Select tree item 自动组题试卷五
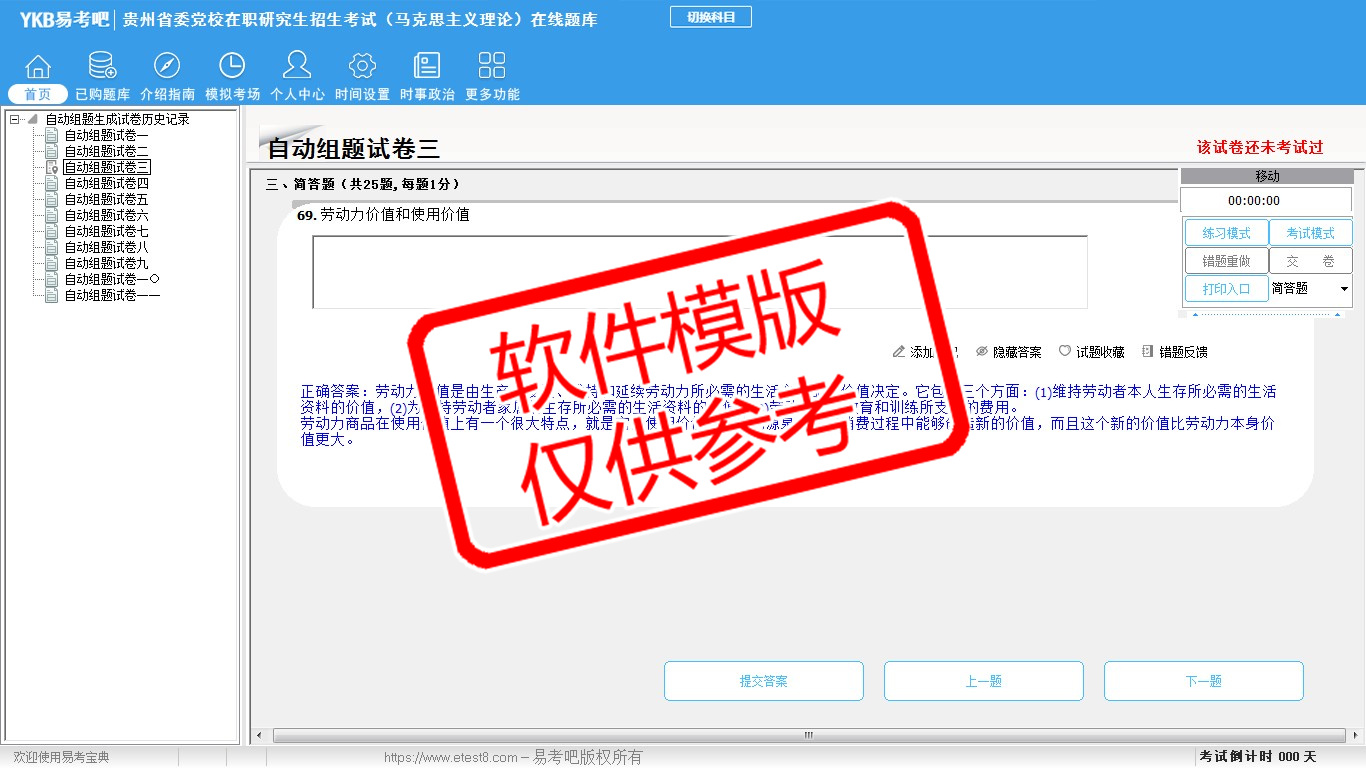 coord(106,199)
